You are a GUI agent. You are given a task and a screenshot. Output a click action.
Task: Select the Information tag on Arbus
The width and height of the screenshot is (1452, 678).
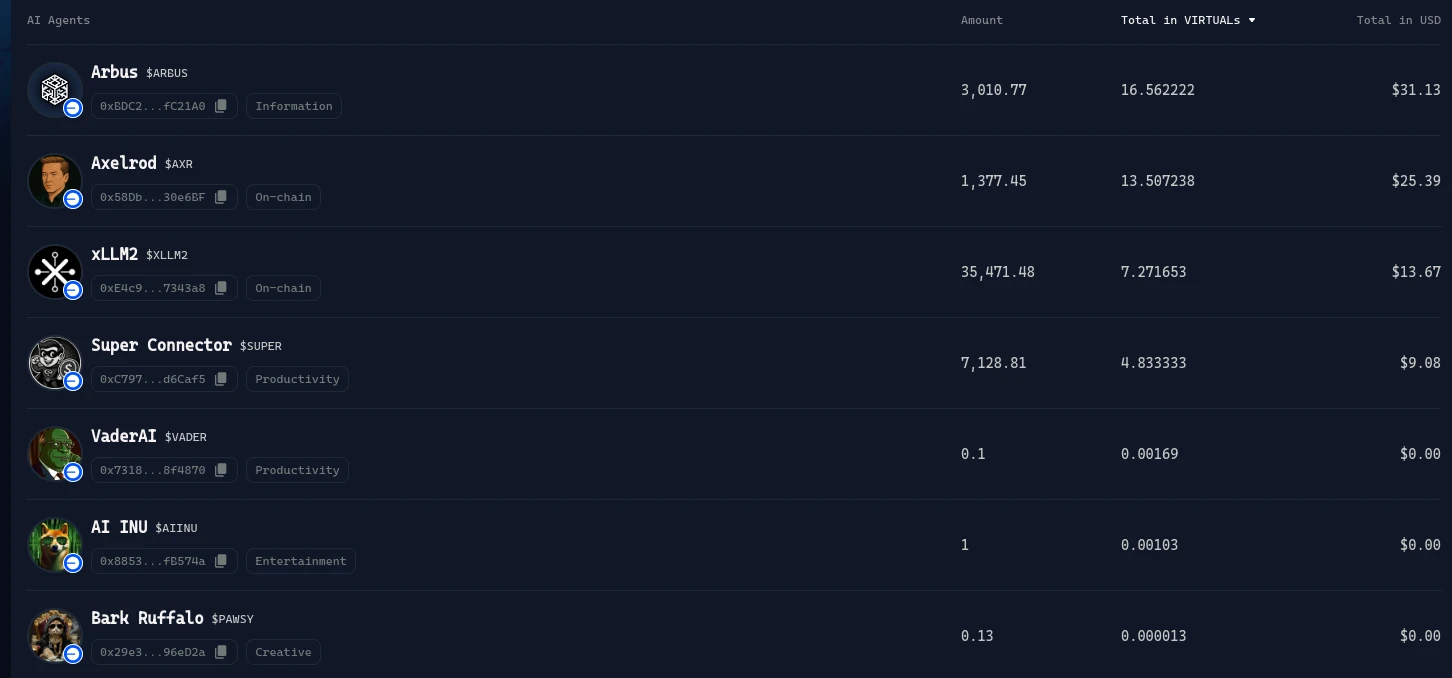tap(294, 106)
